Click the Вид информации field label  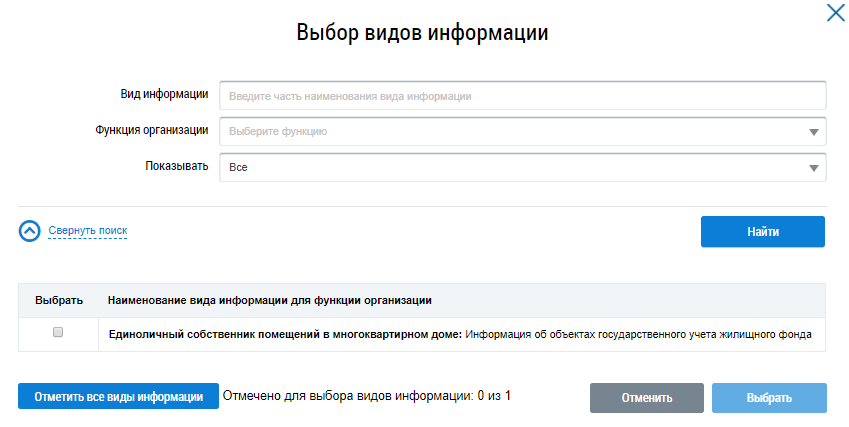pyautogui.click(x=163, y=95)
